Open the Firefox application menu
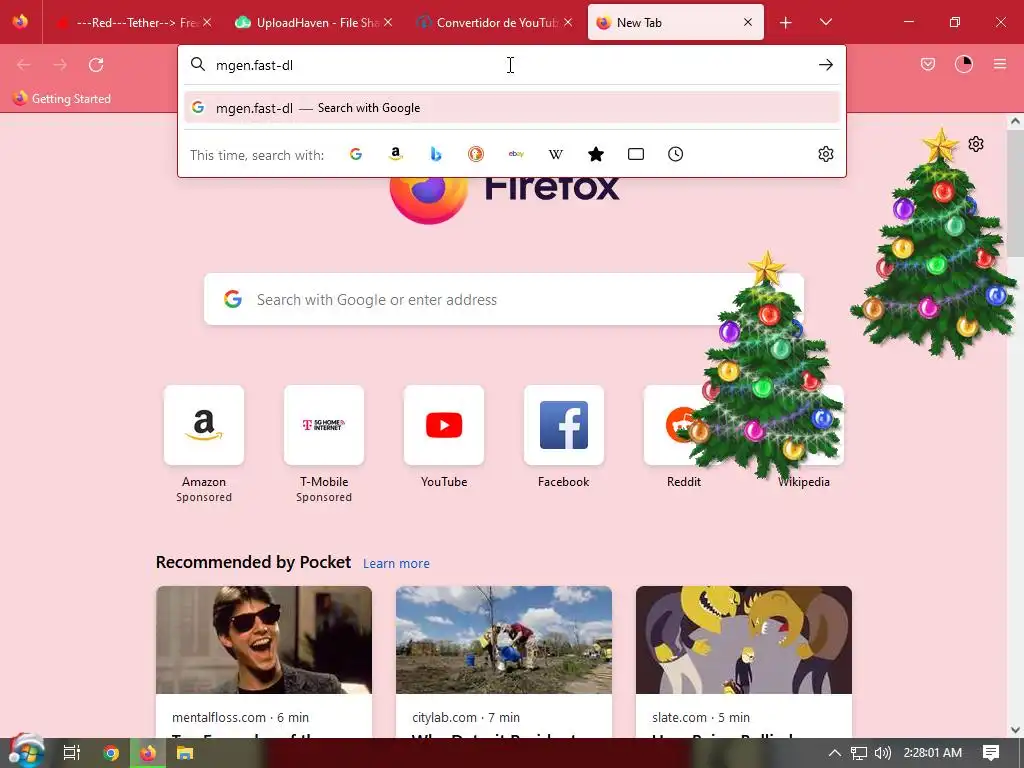The width and height of the screenshot is (1024, 768). pos(999,64)
